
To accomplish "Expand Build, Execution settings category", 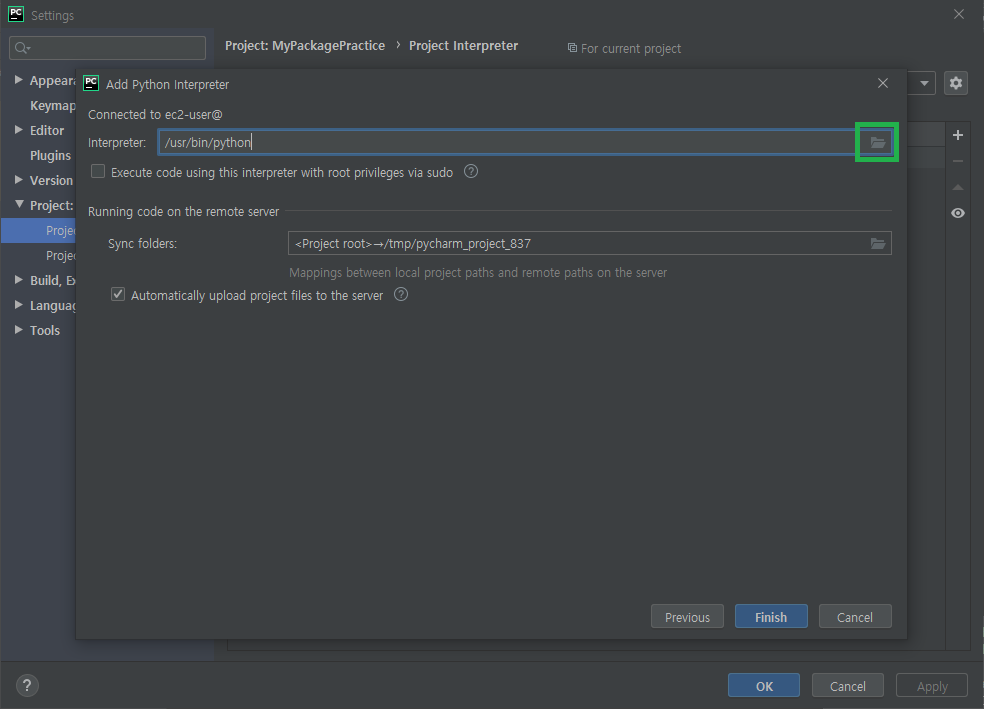I will coord(19,280).
